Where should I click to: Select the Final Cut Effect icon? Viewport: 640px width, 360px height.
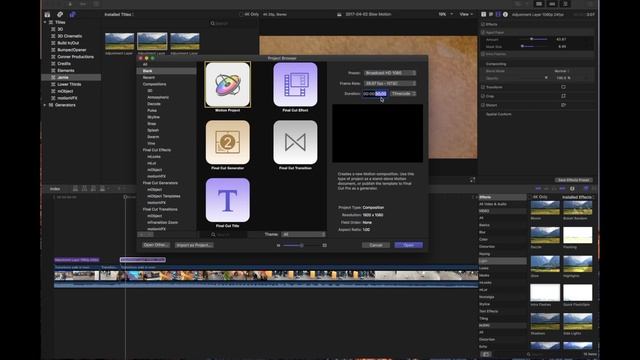(295, 84)
